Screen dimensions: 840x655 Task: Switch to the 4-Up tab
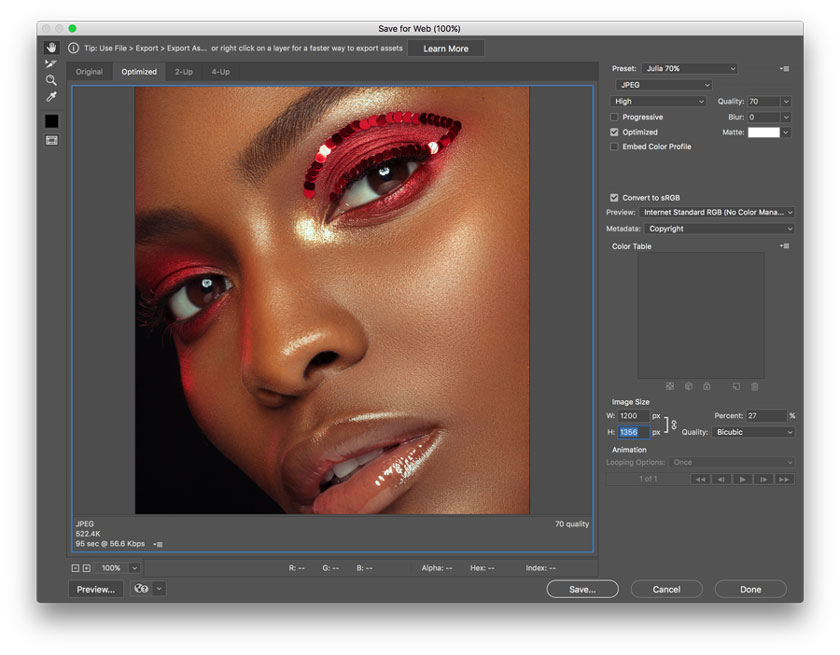tap(220, 72)
